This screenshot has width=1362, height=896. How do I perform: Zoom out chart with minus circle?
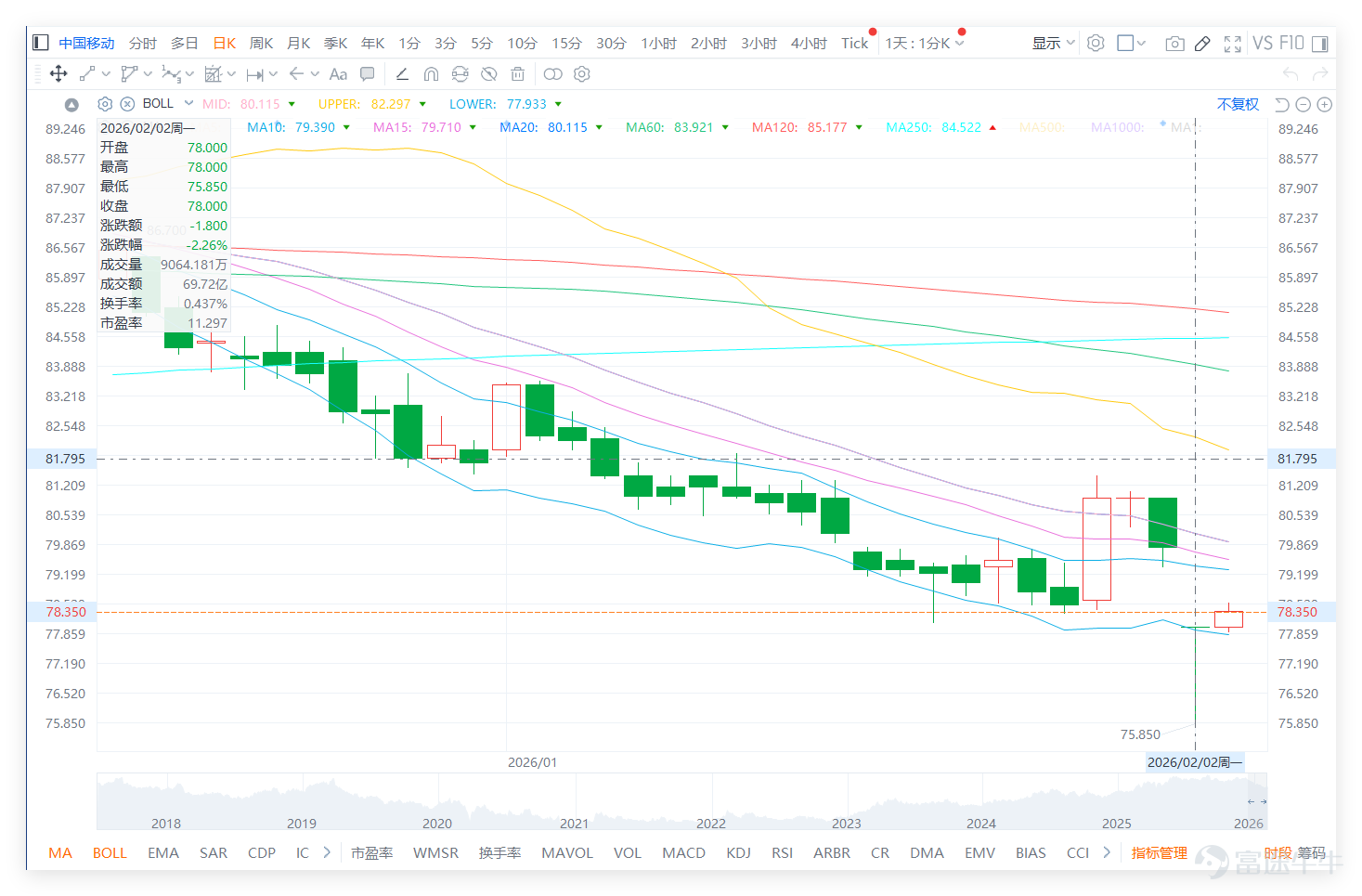click(1304, 105)
